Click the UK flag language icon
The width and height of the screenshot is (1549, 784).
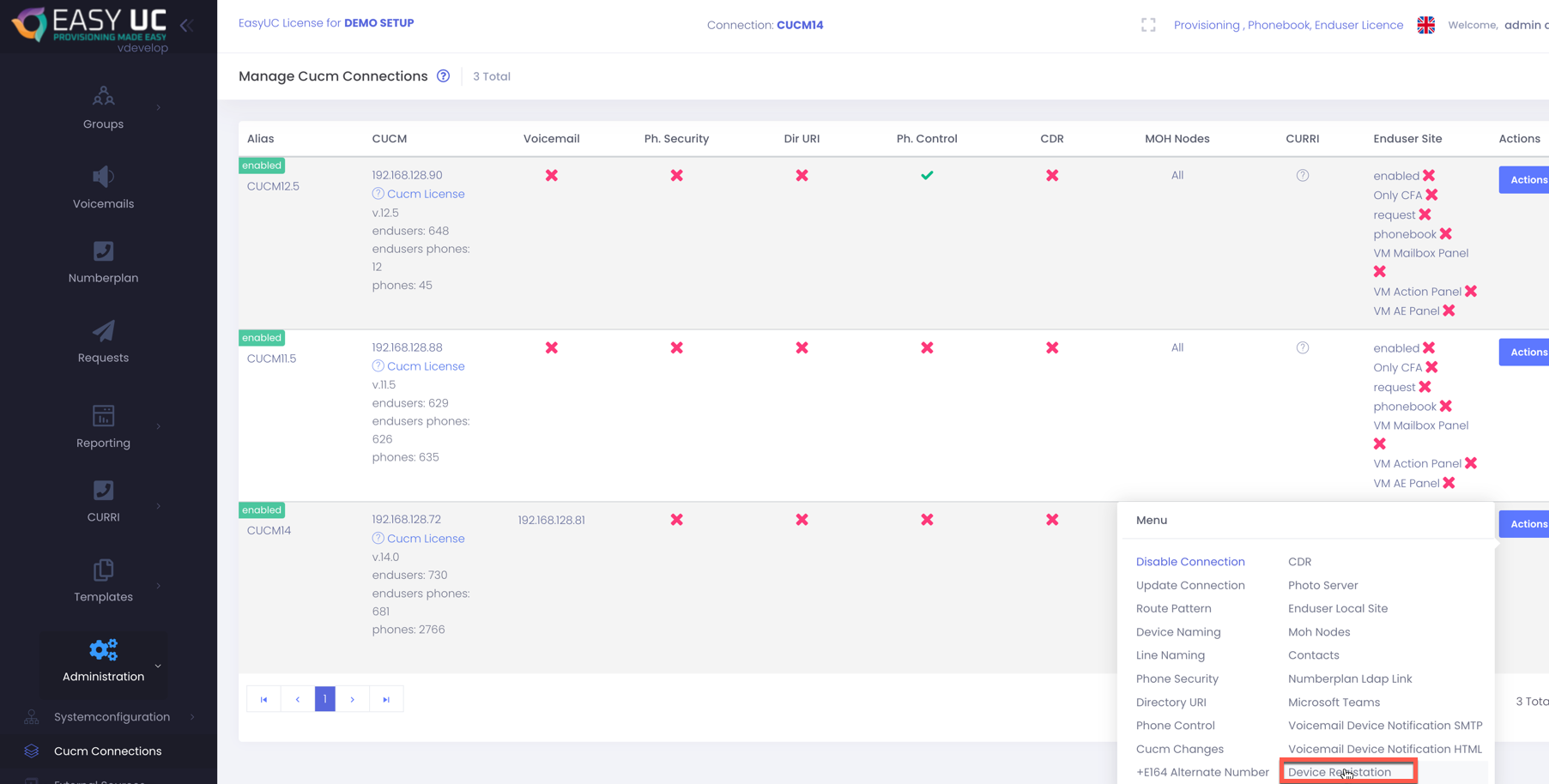click(x=1425, y=25)
